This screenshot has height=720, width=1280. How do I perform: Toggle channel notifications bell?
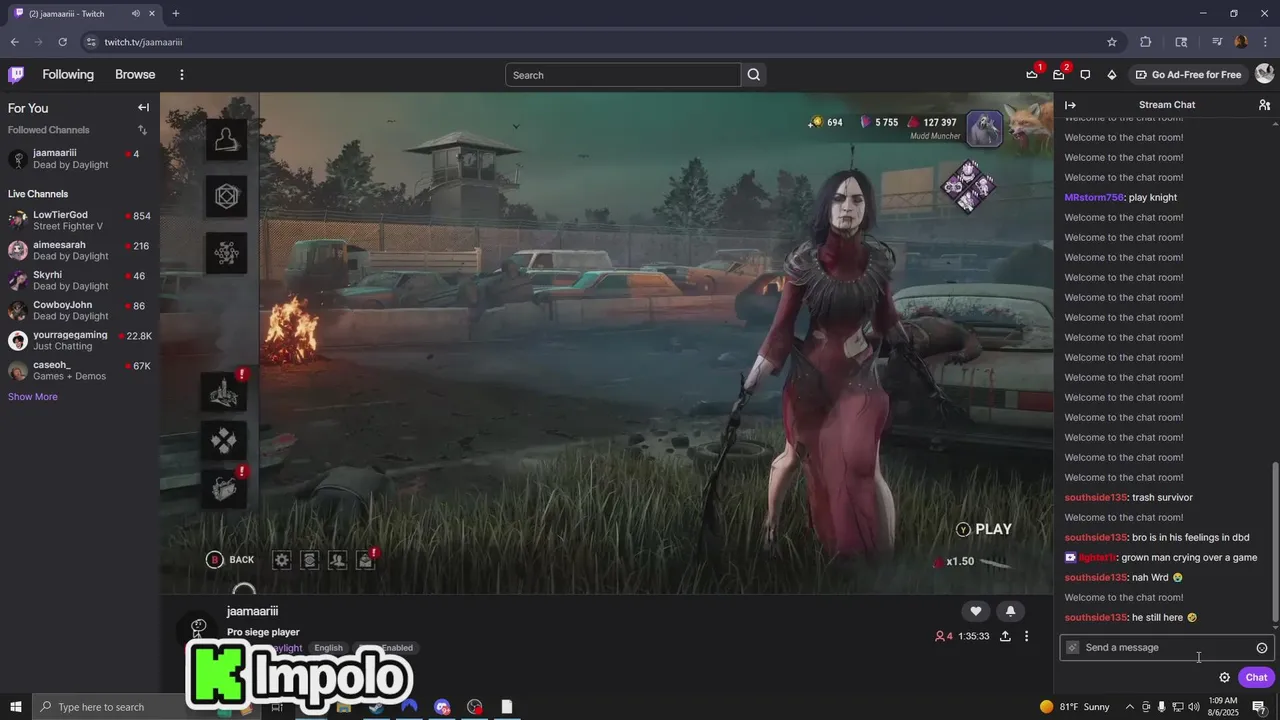(x=1010, y=611)
